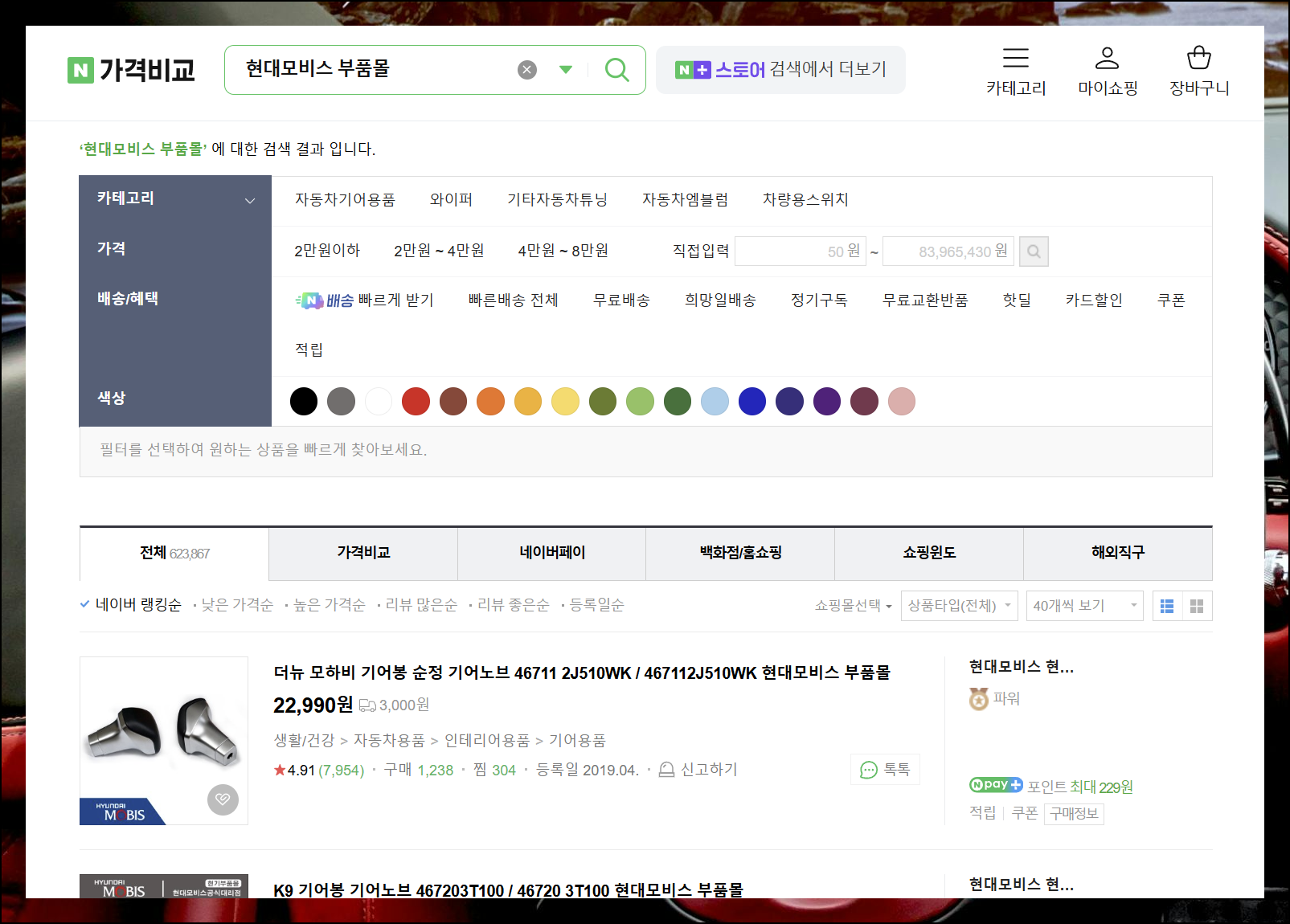Sort by 리뷰 많은순
This screenshot has height=924, width=1290.
pyautogui.click(x=421, y=605)
